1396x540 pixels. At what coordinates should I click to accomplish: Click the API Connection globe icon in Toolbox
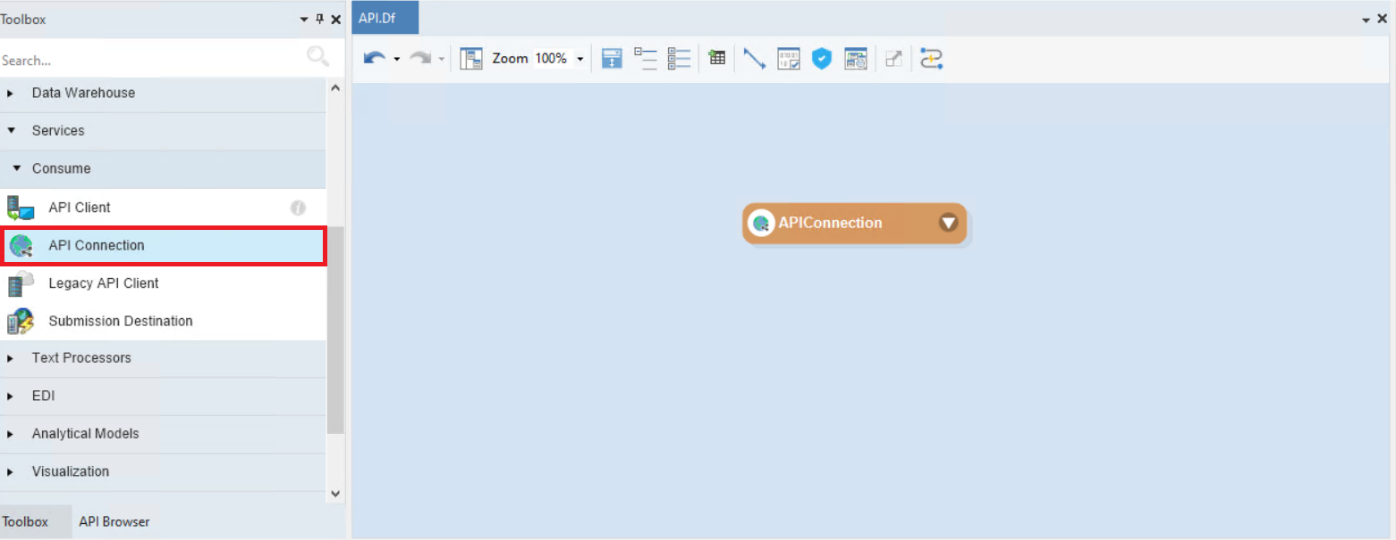click(x=20, y=245)
